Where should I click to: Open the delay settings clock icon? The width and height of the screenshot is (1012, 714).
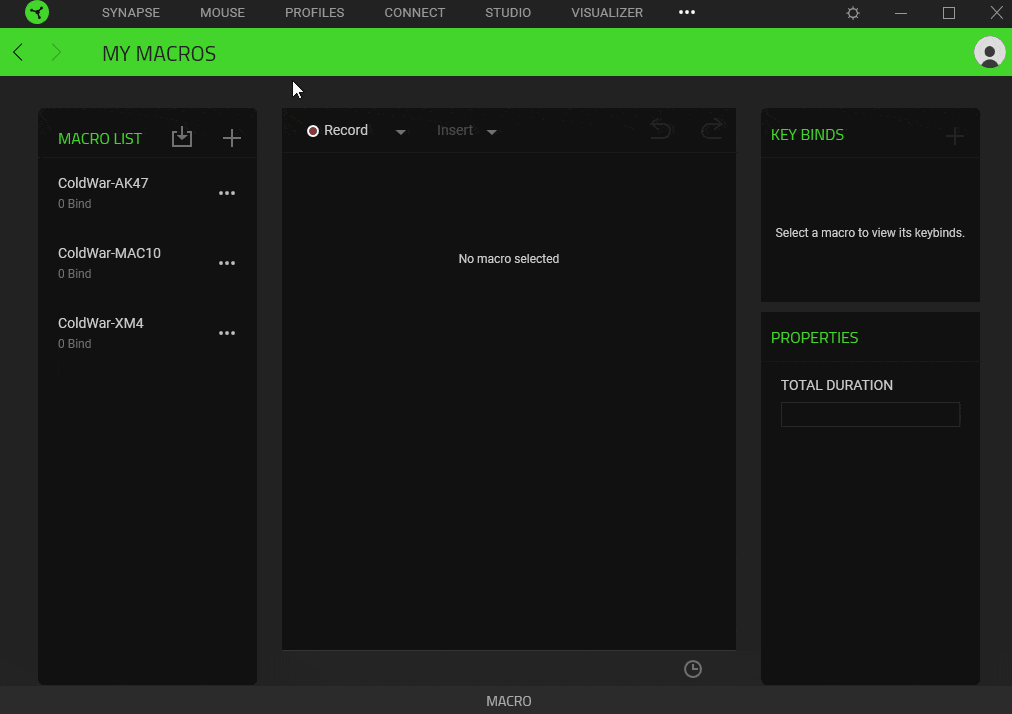click(x=692, y=668)
